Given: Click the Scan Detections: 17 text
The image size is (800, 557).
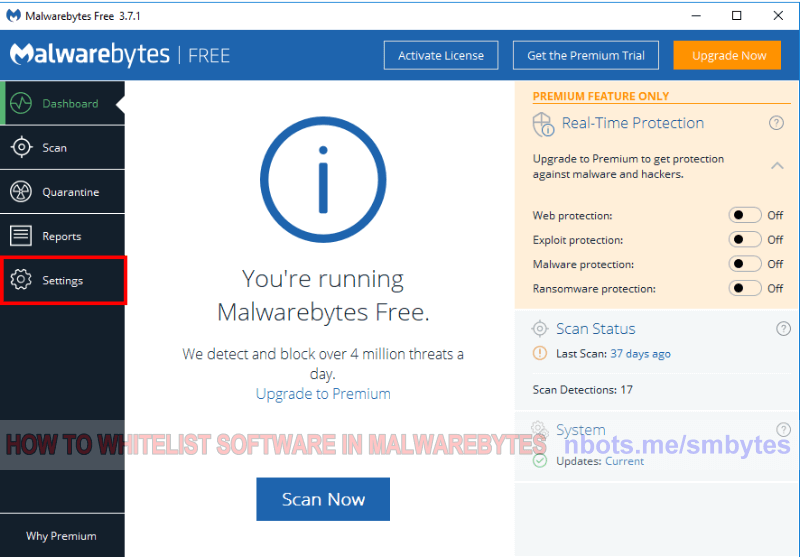Looking at the screenshot, I should (x=583, y=390).
